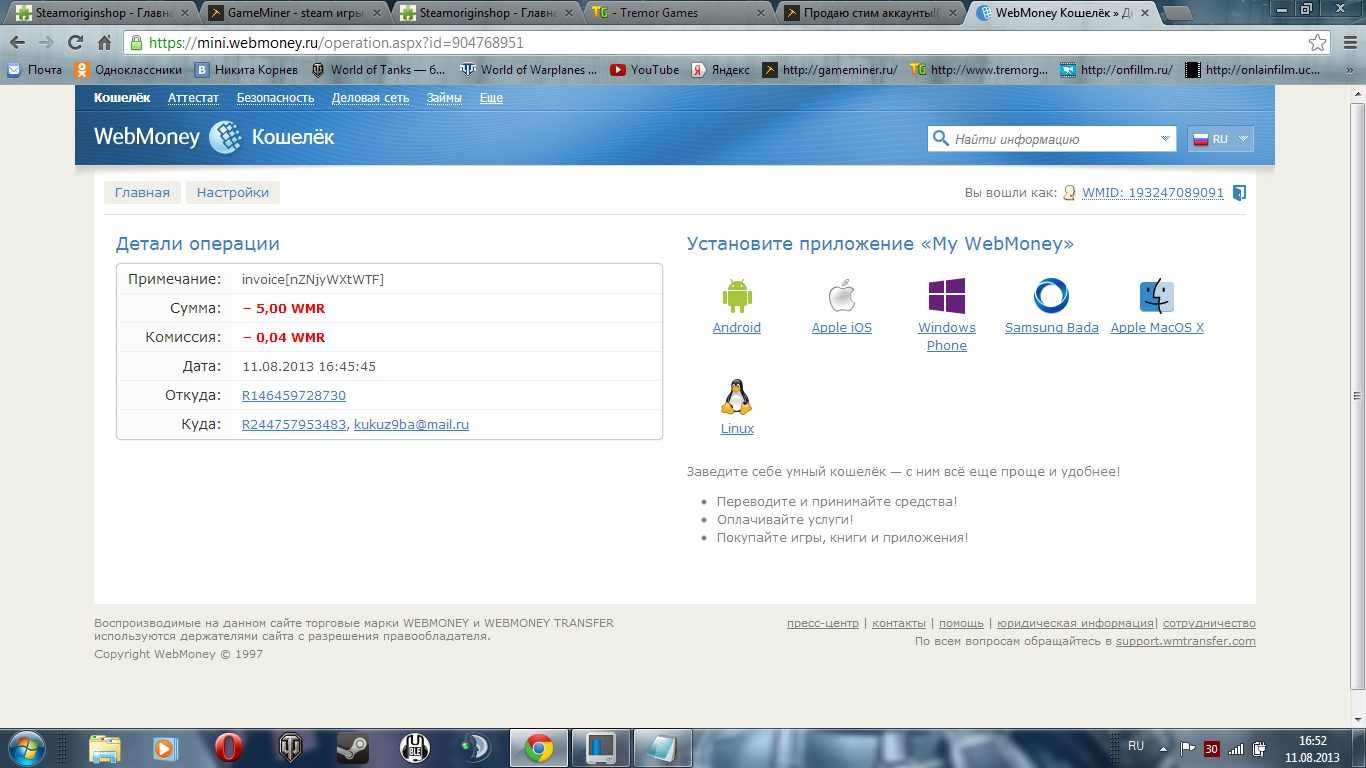This screenshot has width=1366, height=768.
Task: Open the World of Tanks taskbar icon
Action: (x=292, y=747)
